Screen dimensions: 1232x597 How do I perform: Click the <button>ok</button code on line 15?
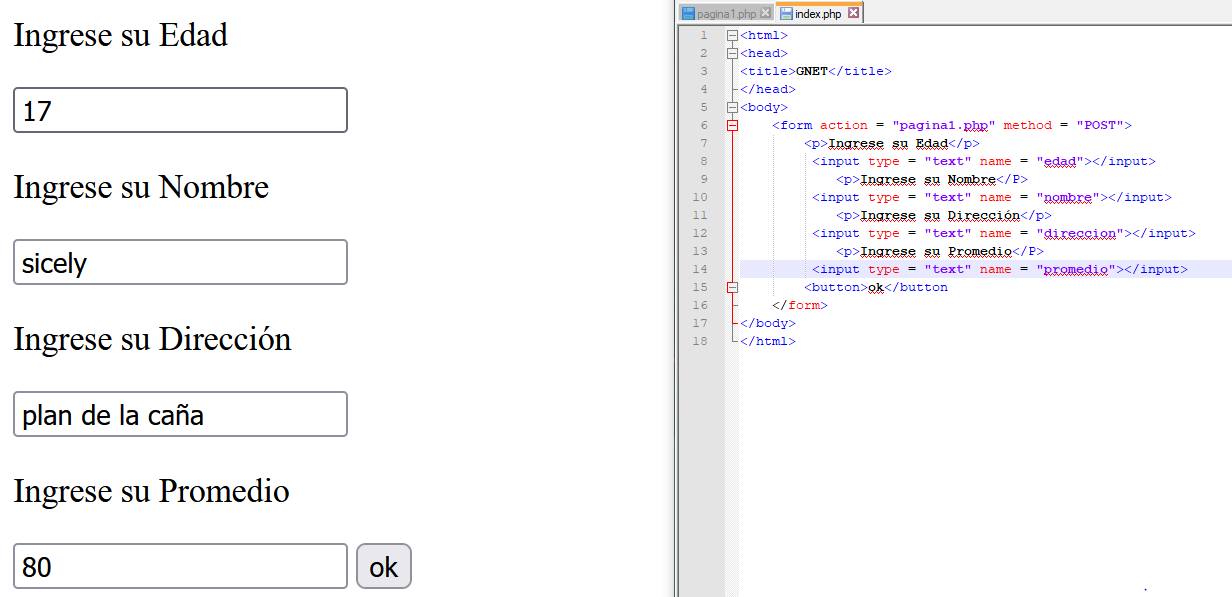(876, 287)
